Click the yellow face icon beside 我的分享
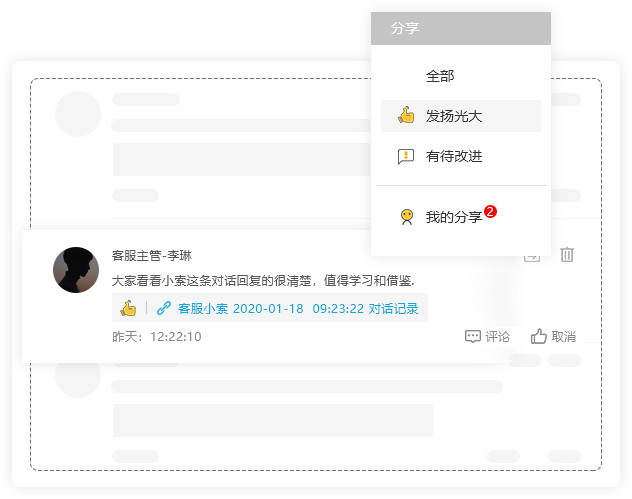The height and width of the screenshot is (499, 632). coord(407,217)
